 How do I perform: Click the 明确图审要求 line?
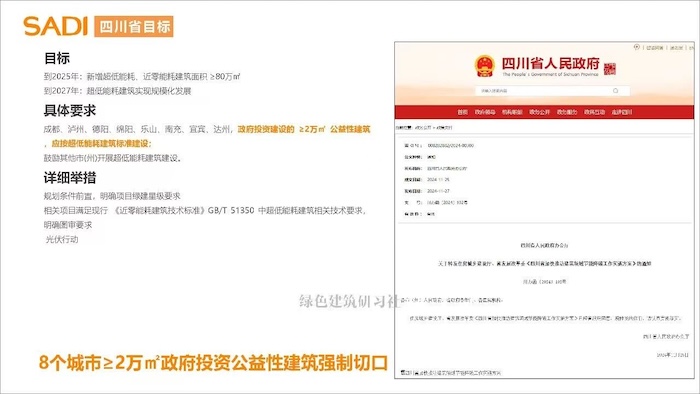(68, 225)
